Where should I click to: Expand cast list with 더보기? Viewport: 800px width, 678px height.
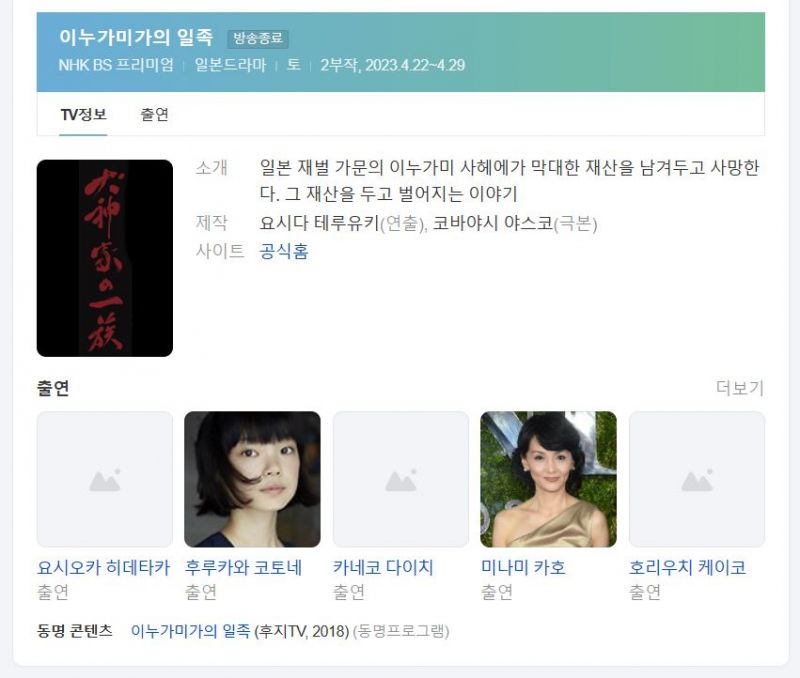740,388
